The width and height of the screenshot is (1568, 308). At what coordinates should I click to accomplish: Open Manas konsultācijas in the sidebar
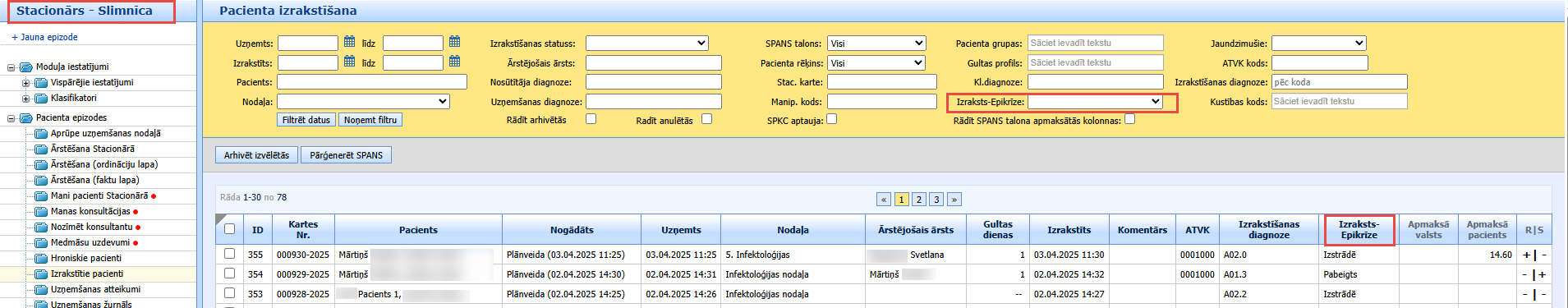90,211
